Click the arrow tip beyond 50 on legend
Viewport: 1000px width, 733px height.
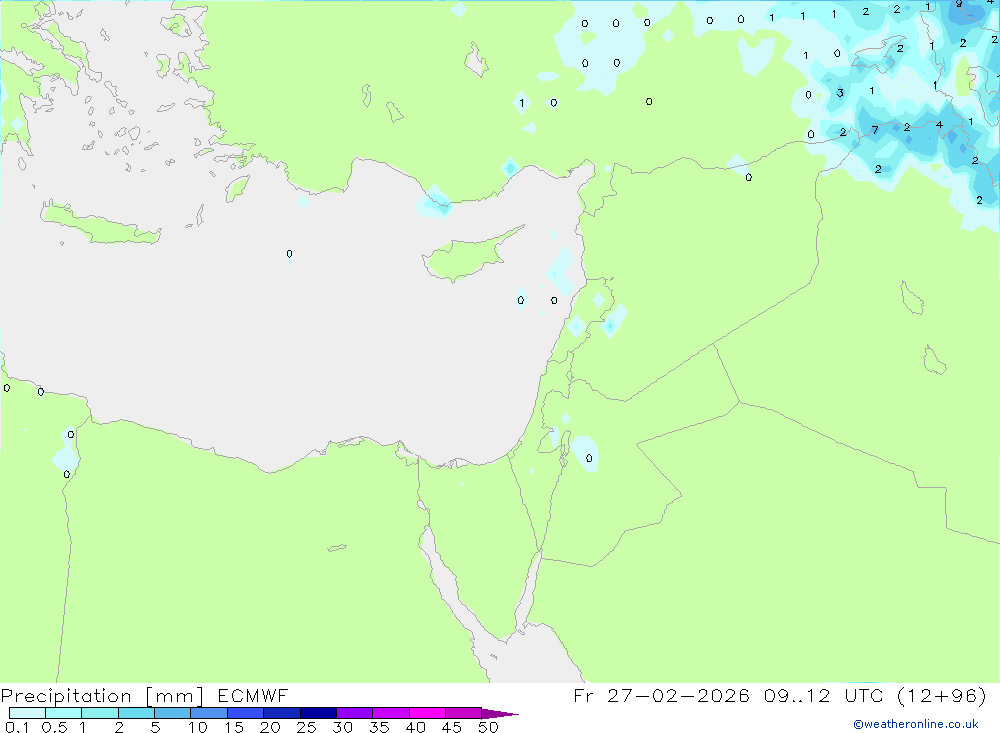pos(500,713)
